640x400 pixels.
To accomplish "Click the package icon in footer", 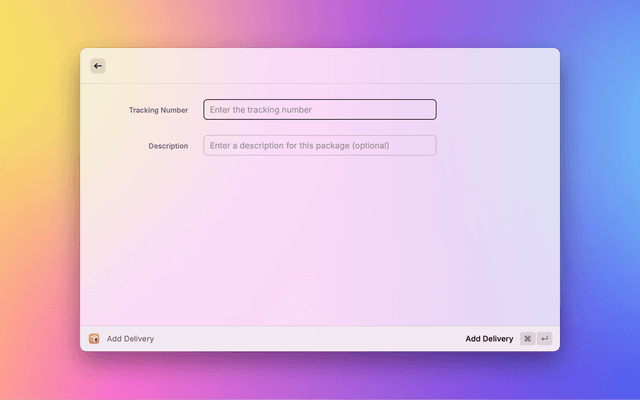I will [94, 339].
